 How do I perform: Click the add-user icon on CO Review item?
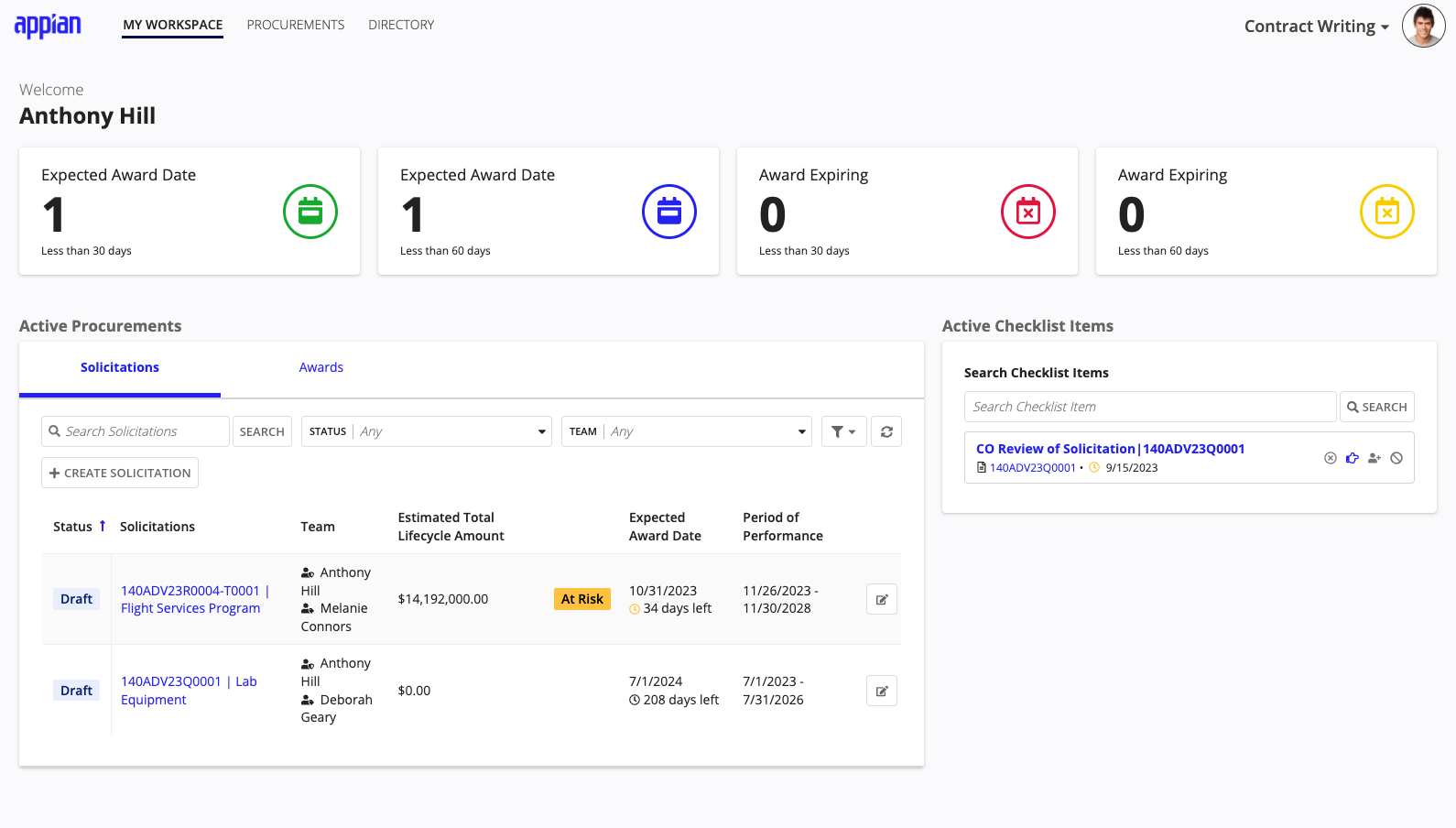point(1375,458)
